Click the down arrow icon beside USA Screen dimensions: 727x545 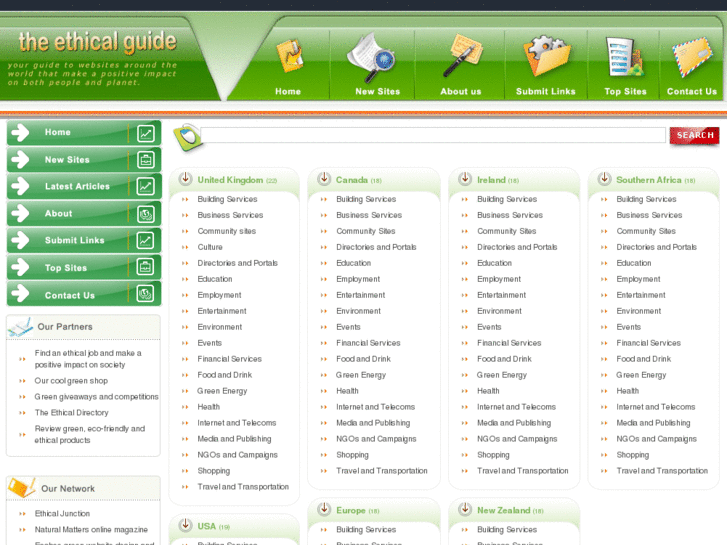click(185, 525)
